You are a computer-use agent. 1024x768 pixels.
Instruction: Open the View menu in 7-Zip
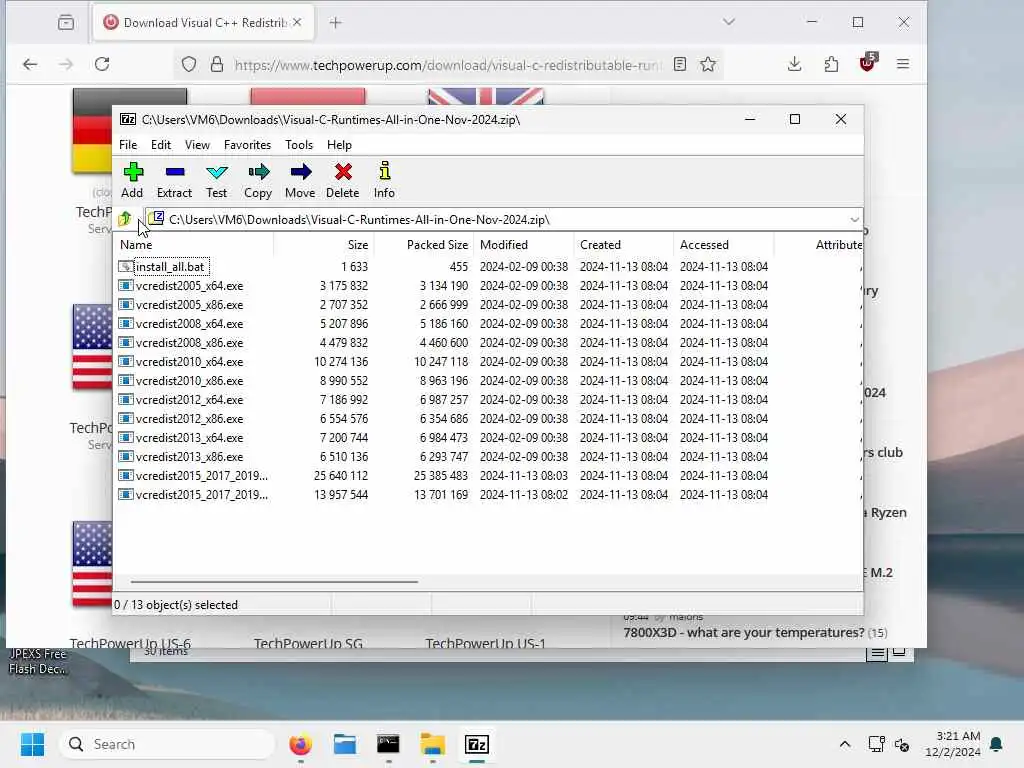[197, 145]
